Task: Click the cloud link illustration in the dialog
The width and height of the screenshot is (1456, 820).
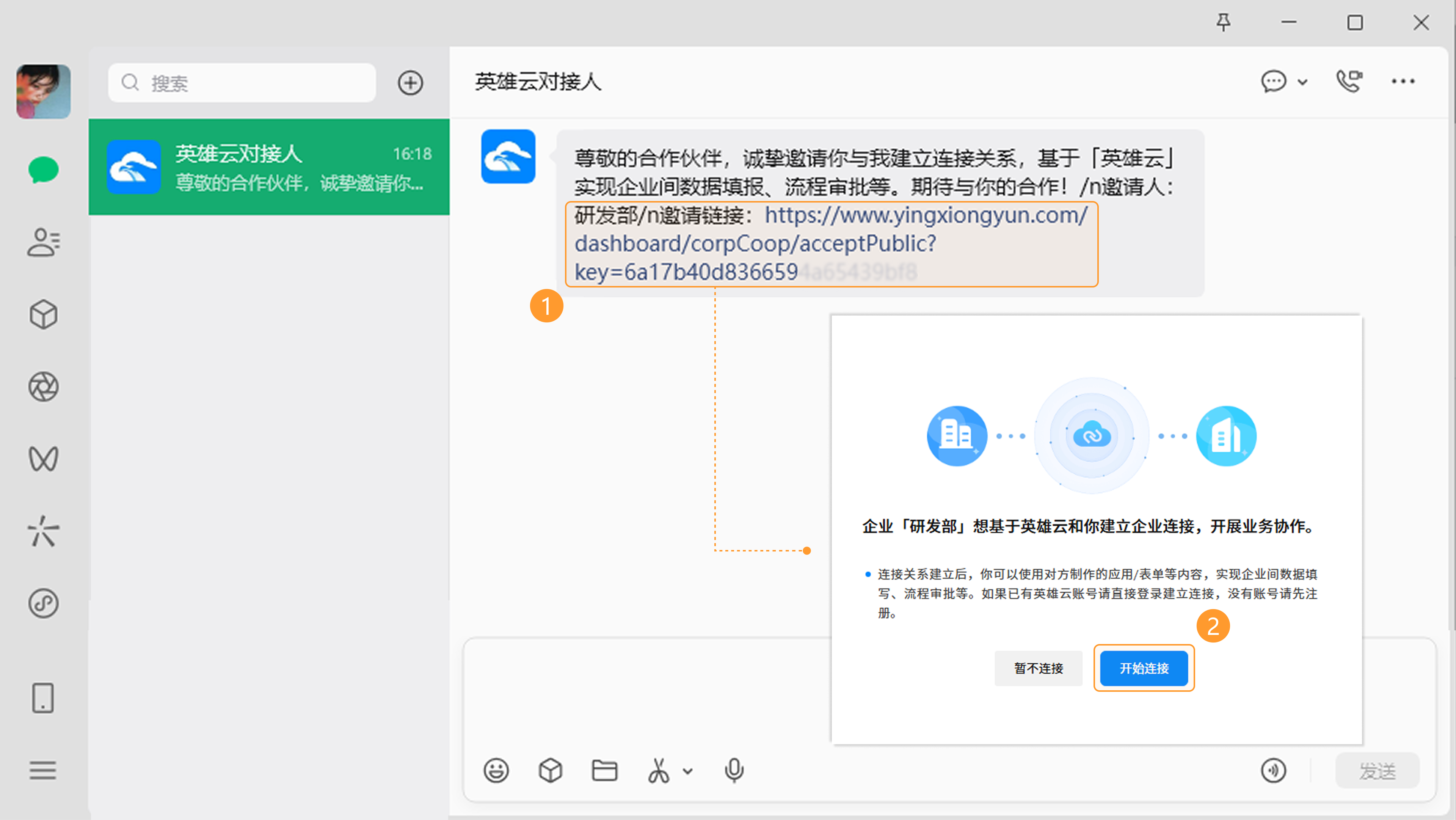Action: [1092, 435]
